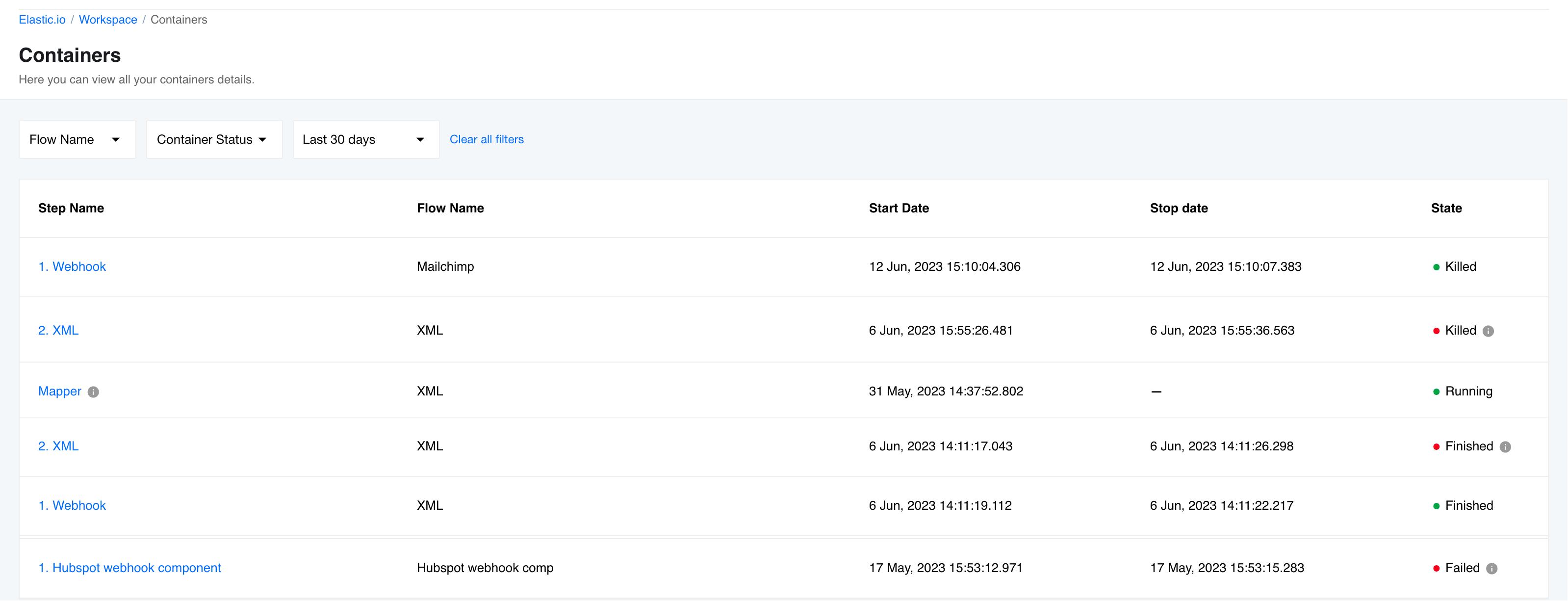Click Mailchimp flow name cell

point(445,267)
